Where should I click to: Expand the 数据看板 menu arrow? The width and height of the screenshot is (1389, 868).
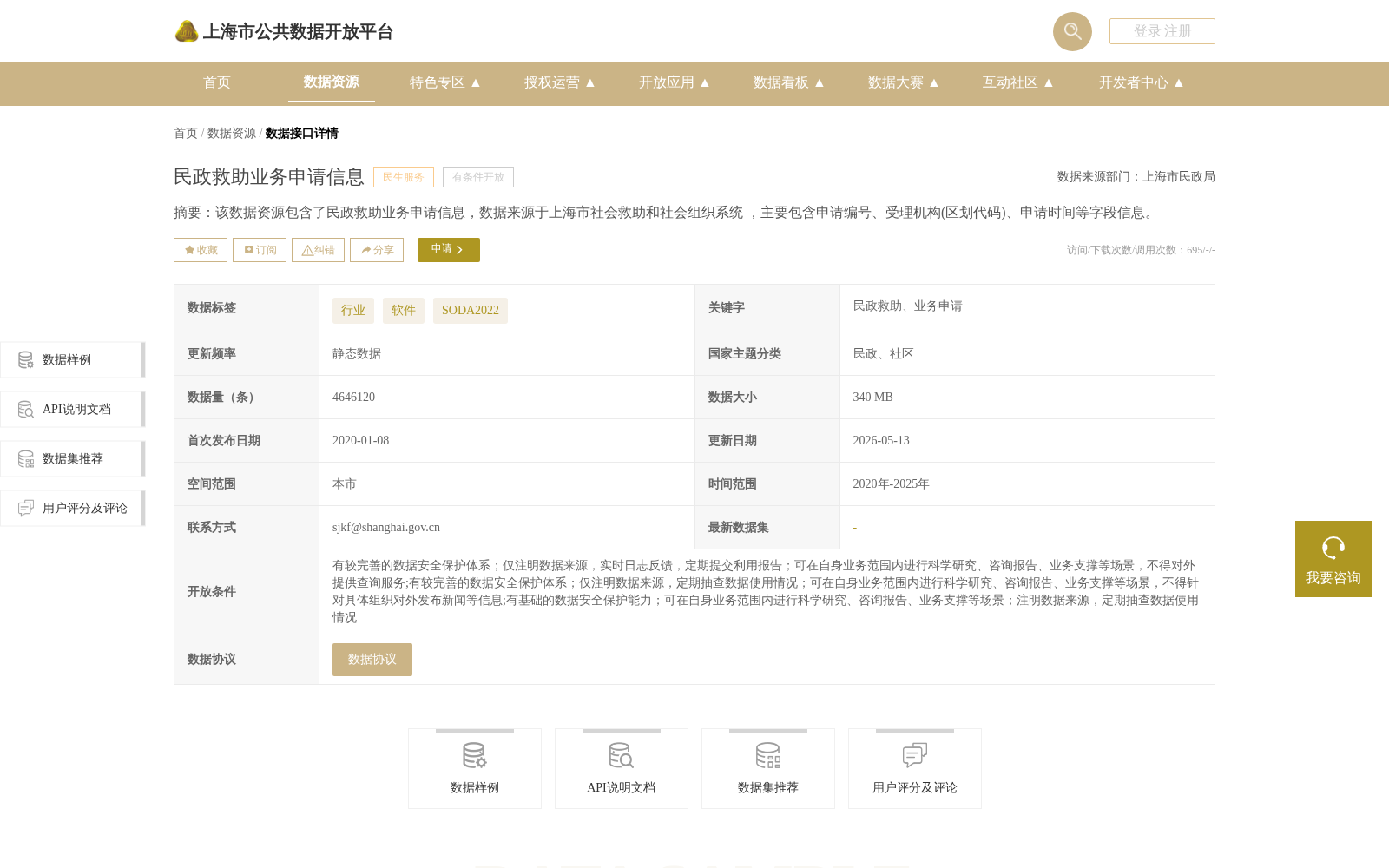tap(820, 82)
